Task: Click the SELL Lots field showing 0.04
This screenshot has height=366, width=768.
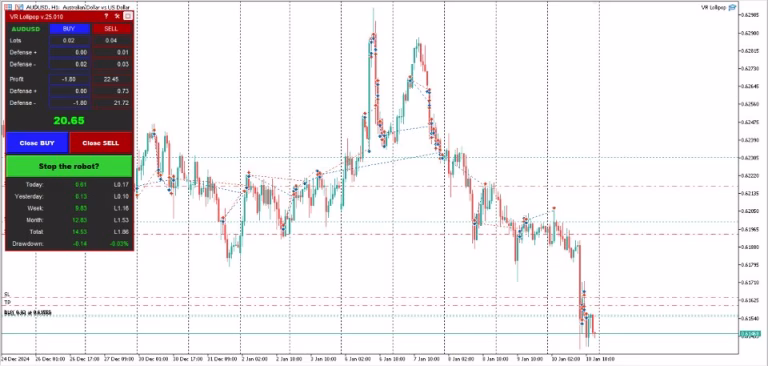Action: pos(112,41)
